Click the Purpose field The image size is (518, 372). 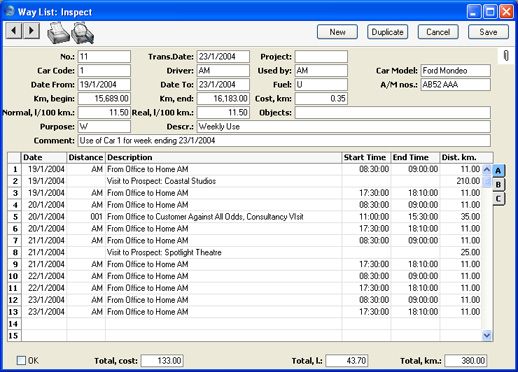[104, 126]
